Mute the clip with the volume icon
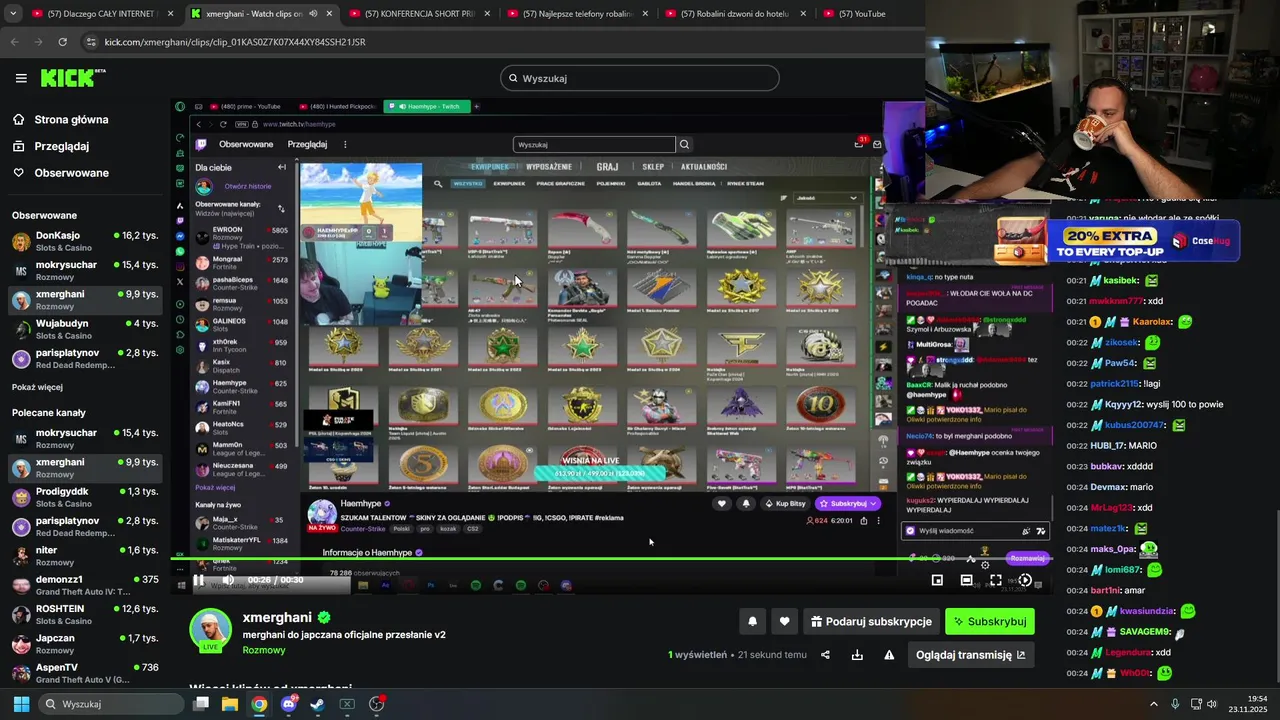This screenshot has width=1280, height=720. pos(228,580)
